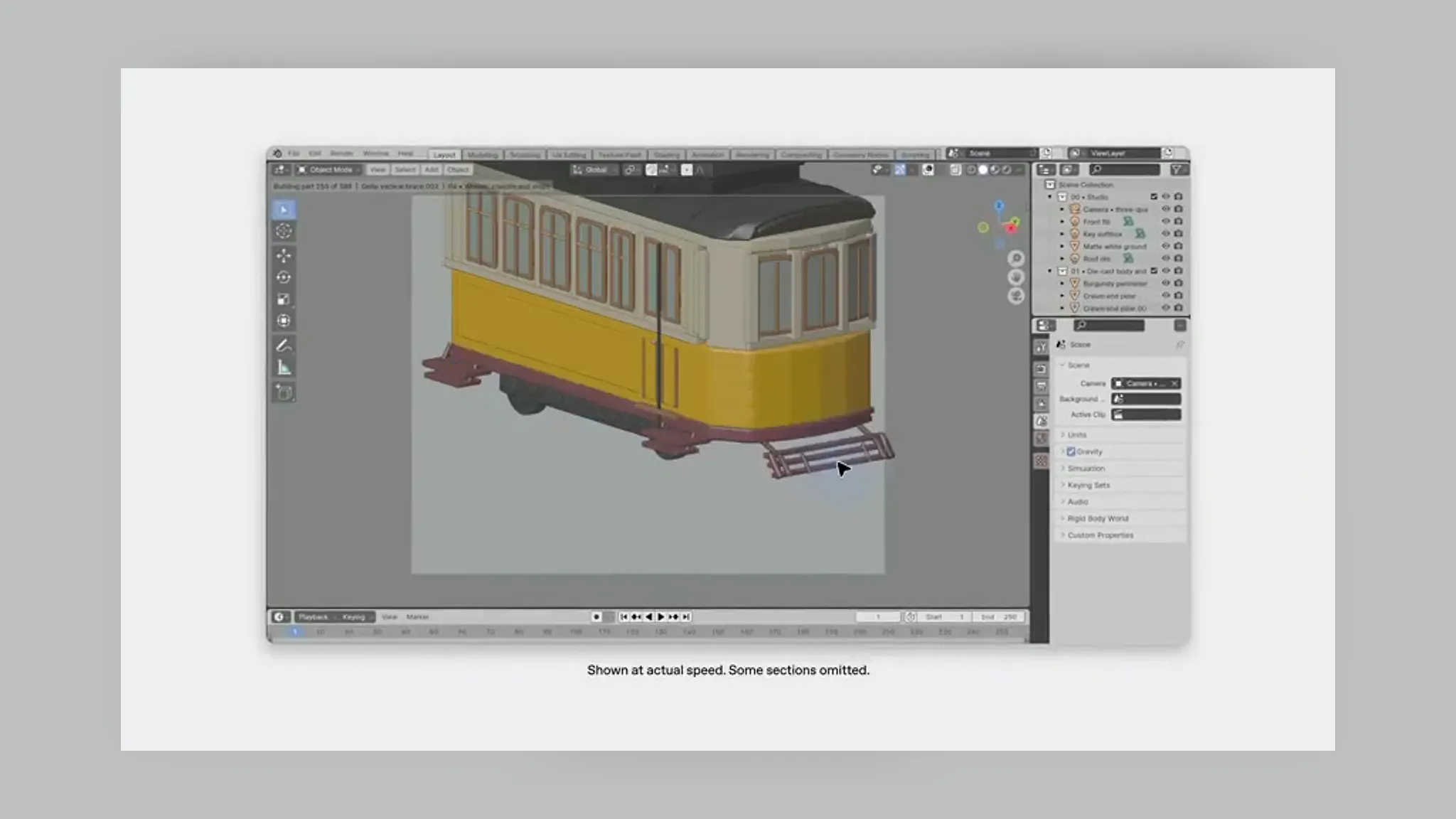Hide Matte white ground in viewport
Screen dimensions: 1456x819
(x=1166, y=246)
